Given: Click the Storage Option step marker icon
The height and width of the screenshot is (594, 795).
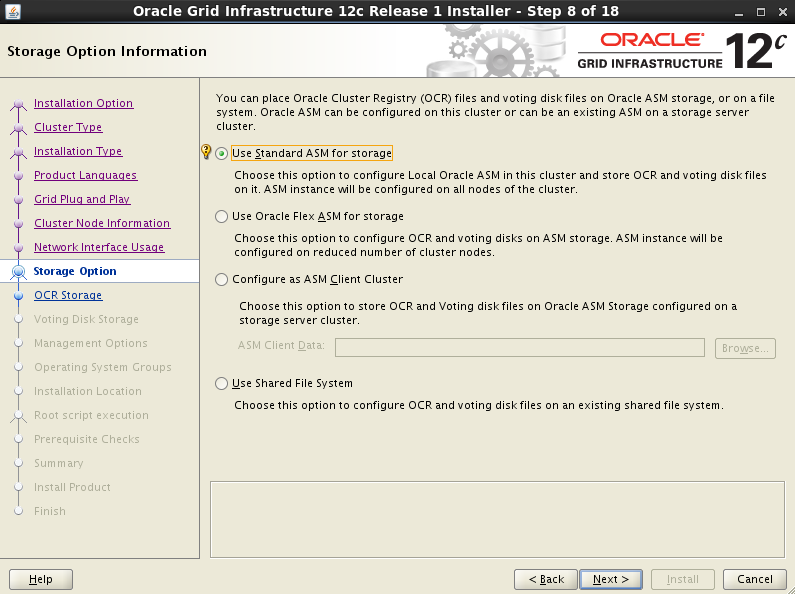Looking at the screenshot, I should pos(18,272).
